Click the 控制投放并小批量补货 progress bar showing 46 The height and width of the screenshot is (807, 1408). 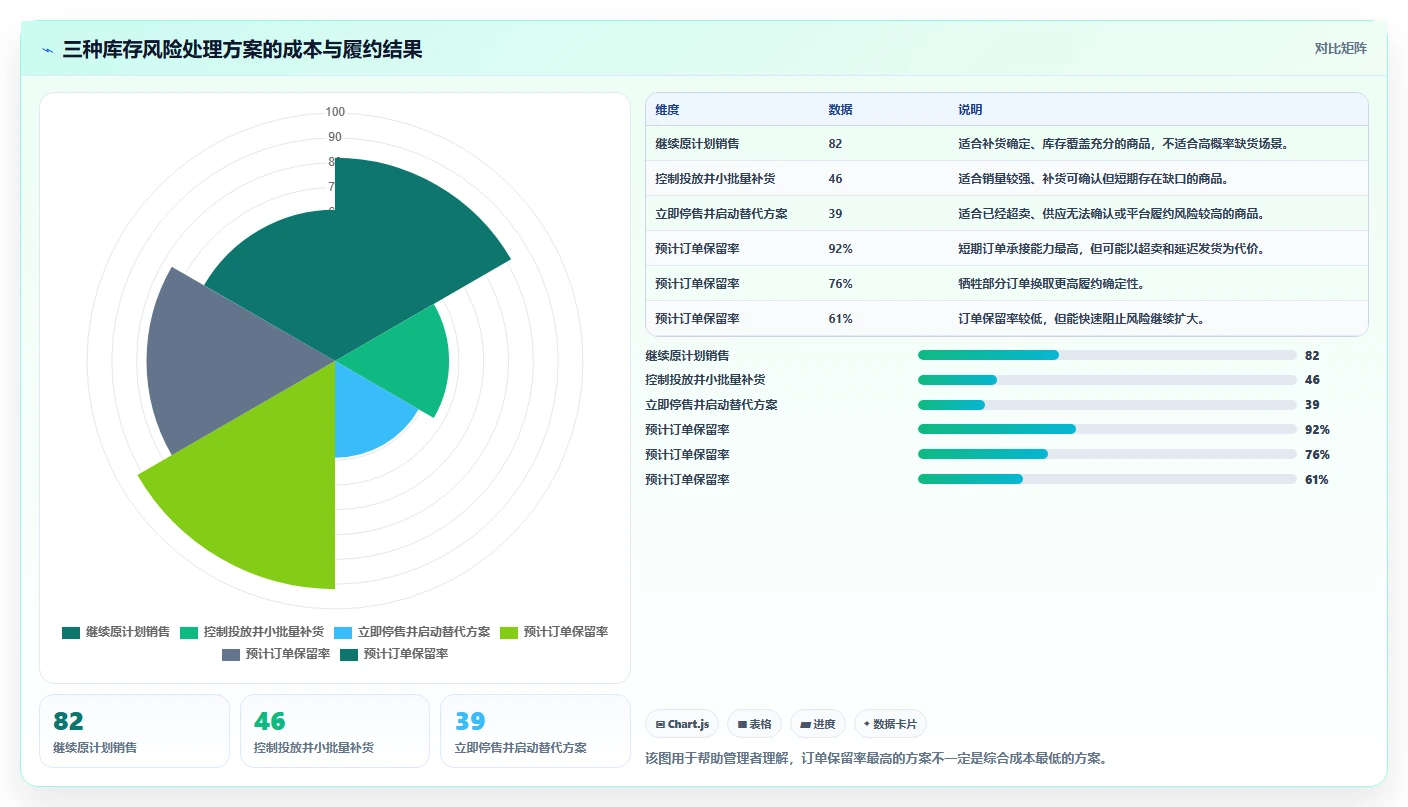click(1107, 380)
